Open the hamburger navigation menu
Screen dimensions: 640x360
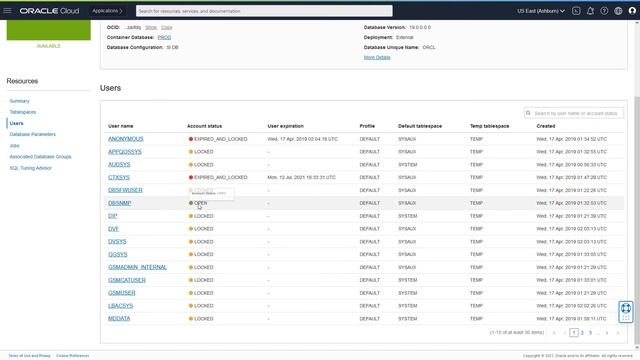point(7,11)
